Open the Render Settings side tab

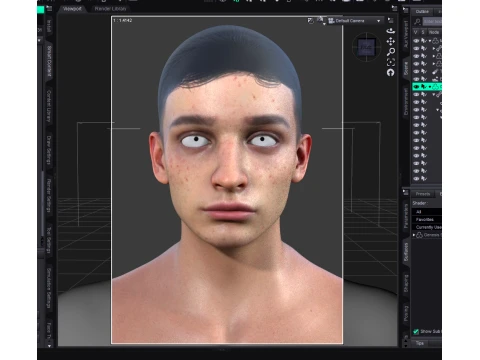coord(49,195)
